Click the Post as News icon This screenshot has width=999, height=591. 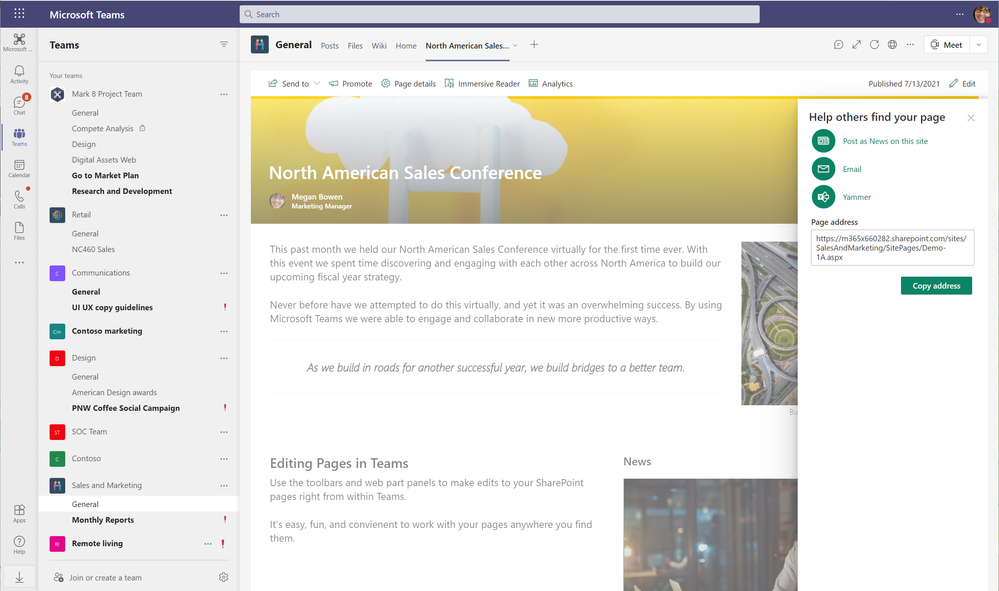(x=823, y=141)
